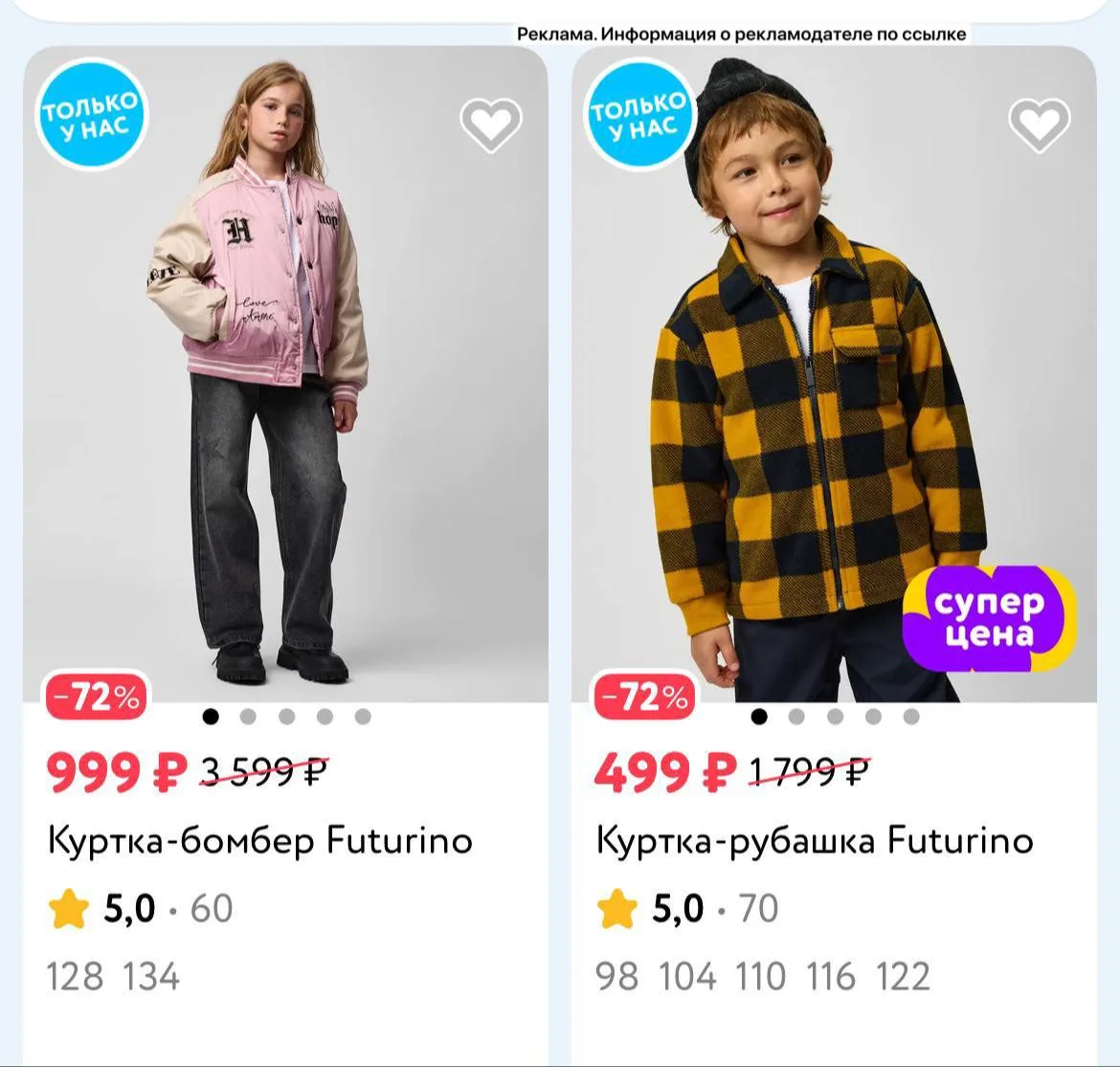
Task: Select last carousel dot on bomber jacket
Action: point(363,717)
